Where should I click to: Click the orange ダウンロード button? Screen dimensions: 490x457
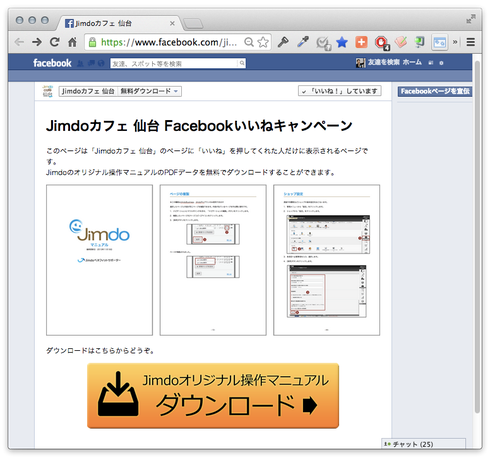click(213, 396)
